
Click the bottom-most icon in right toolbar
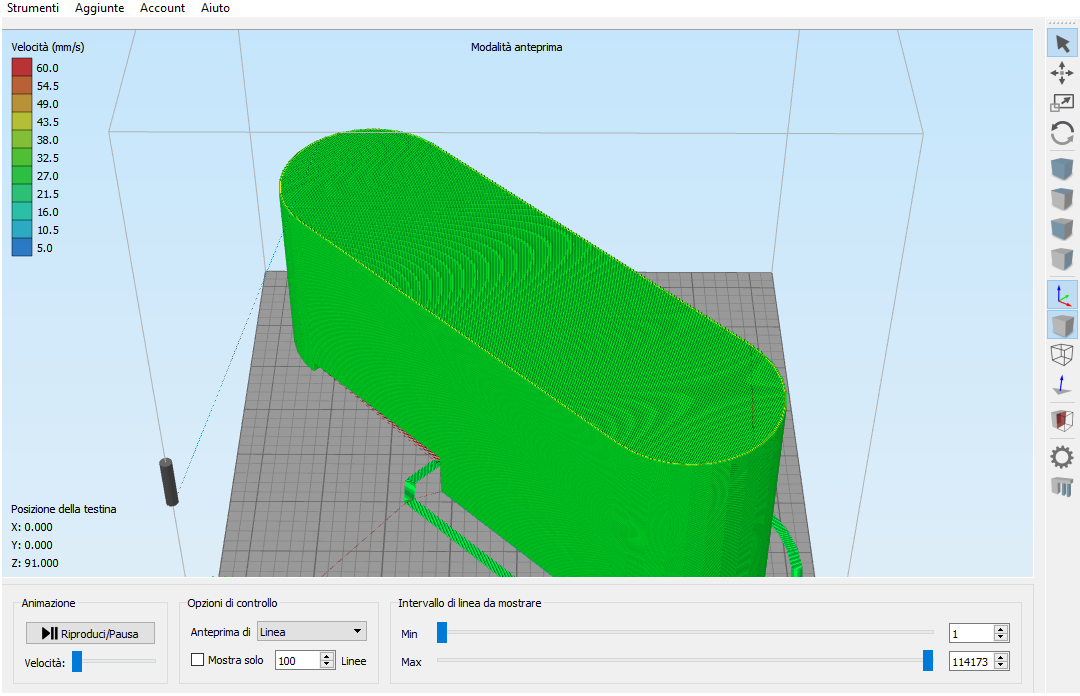point(1062,488)
